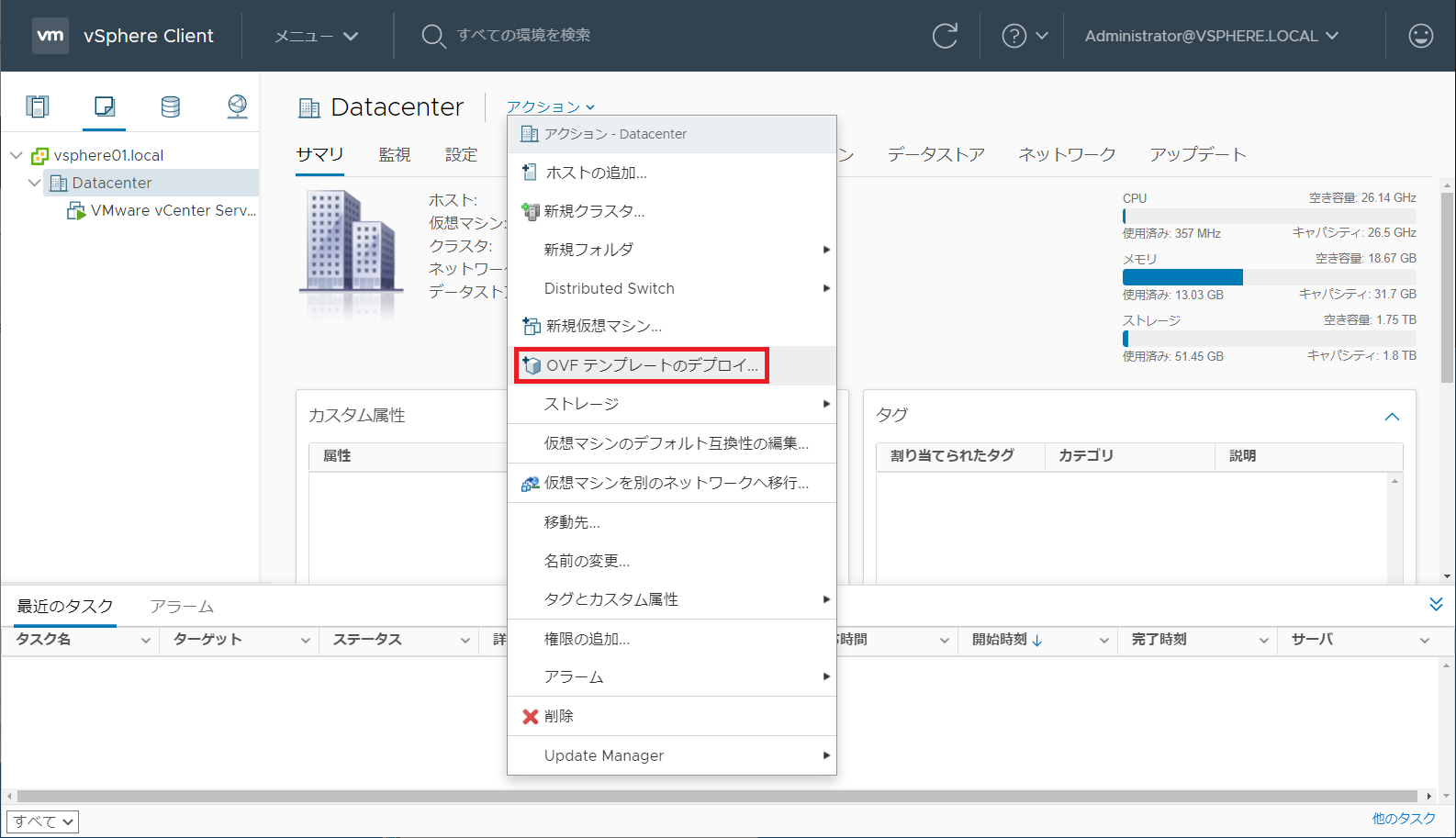Click the tasks horizontal scrollbar

717,796
